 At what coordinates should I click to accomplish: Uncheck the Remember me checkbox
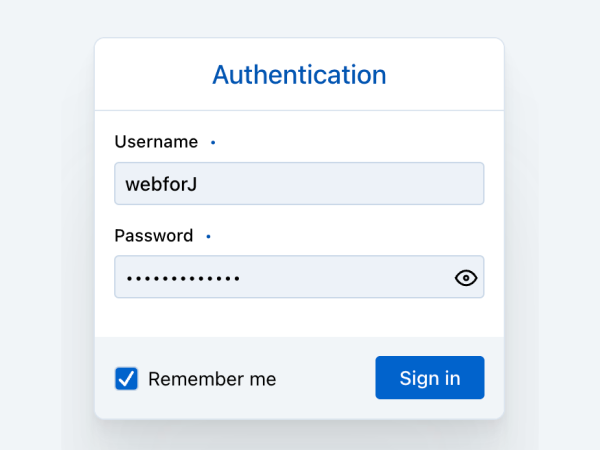(x=127, y=379)
